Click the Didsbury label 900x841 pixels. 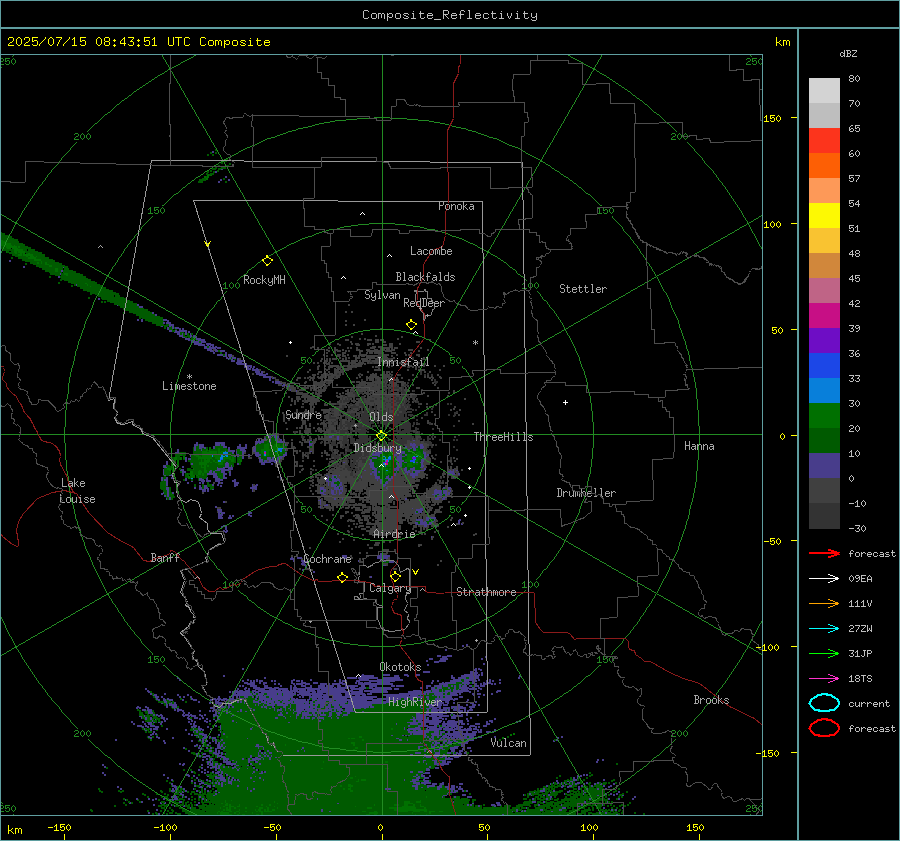coord(377,448)
